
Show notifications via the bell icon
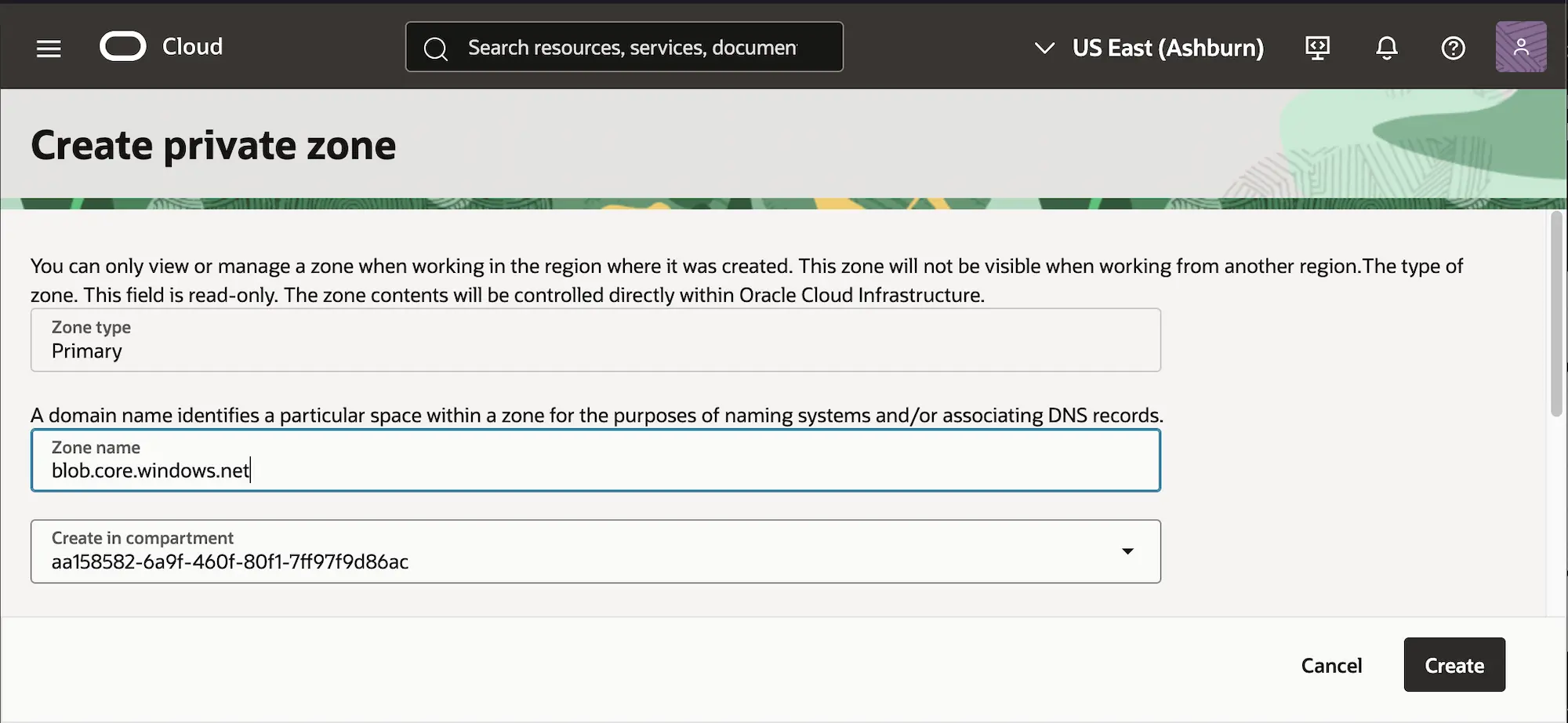click(x=1386, y=48)
